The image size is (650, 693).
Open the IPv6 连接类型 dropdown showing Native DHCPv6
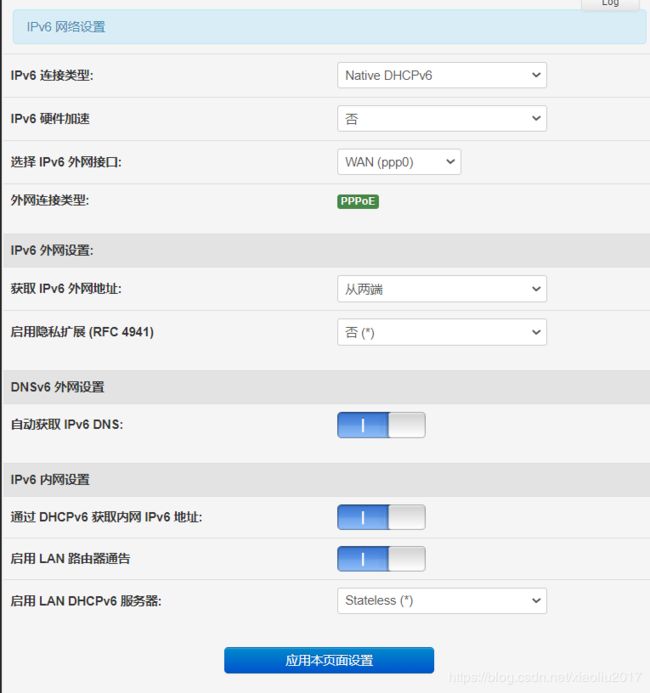point(442,75)
